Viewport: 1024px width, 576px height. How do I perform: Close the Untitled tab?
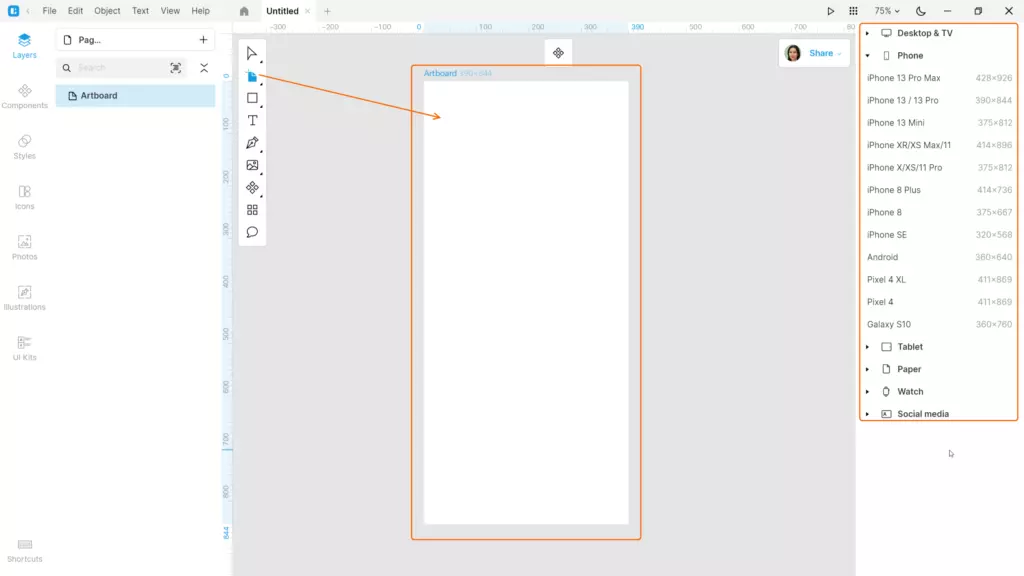pos(308,11)
